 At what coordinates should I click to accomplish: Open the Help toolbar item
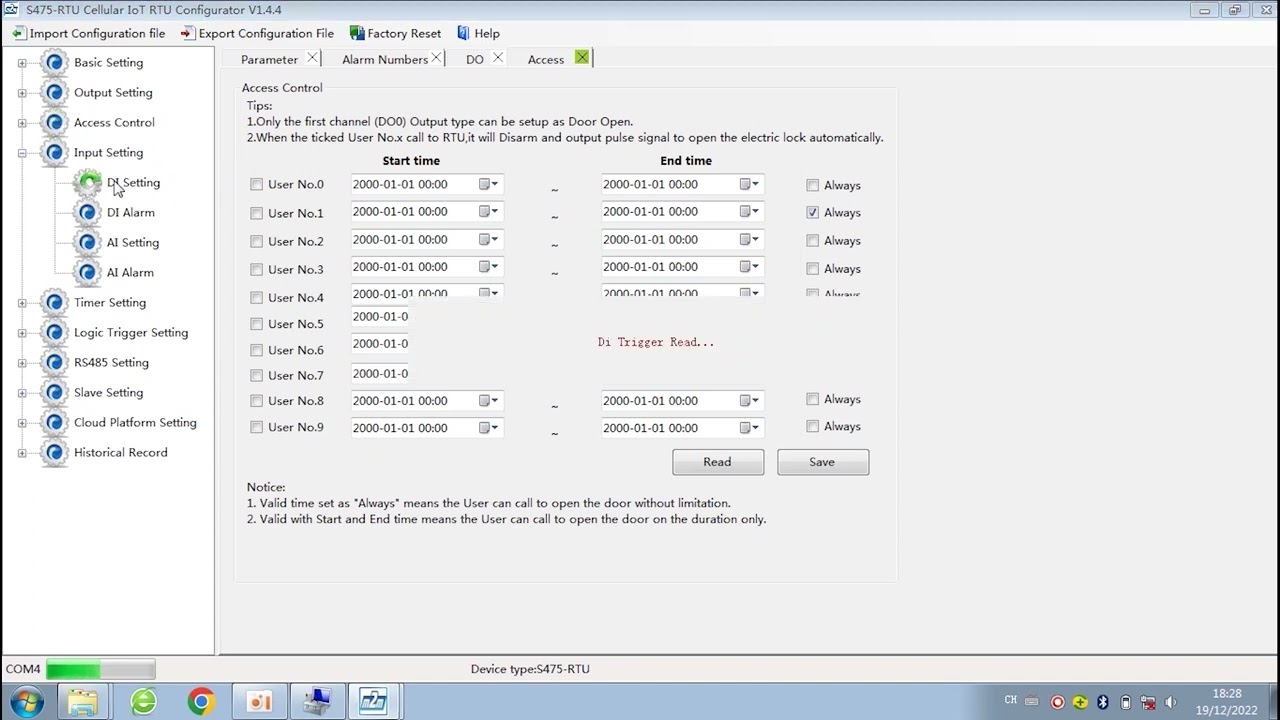(x=478, y=33)
